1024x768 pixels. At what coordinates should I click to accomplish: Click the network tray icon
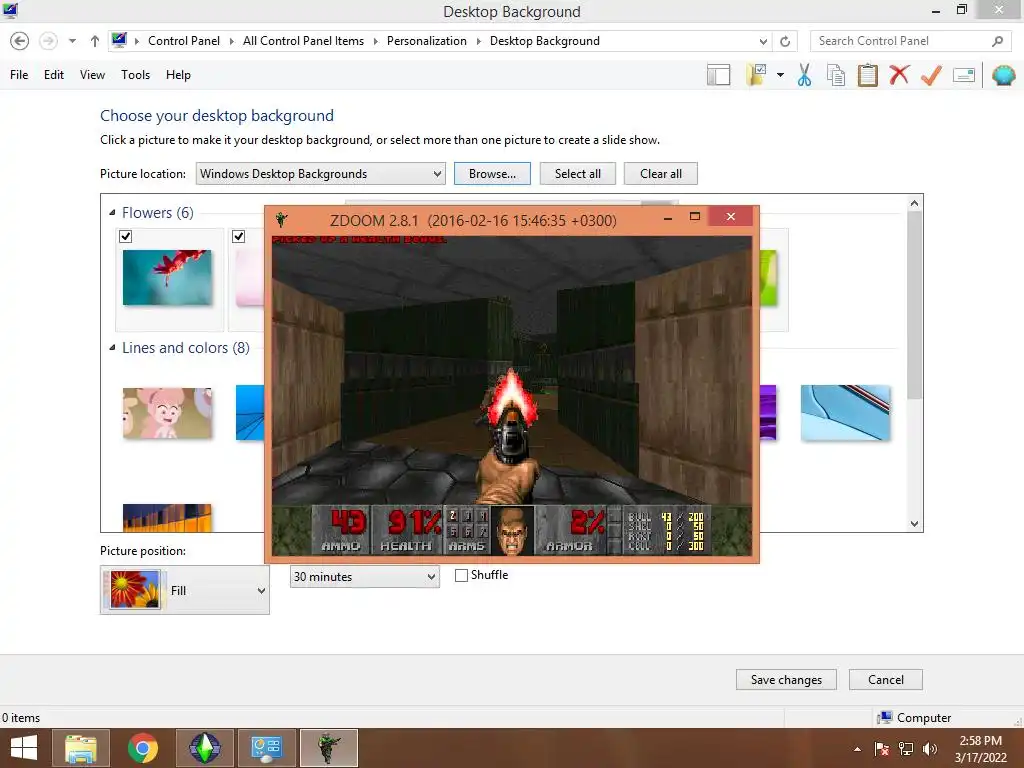(x=906, y=749)
